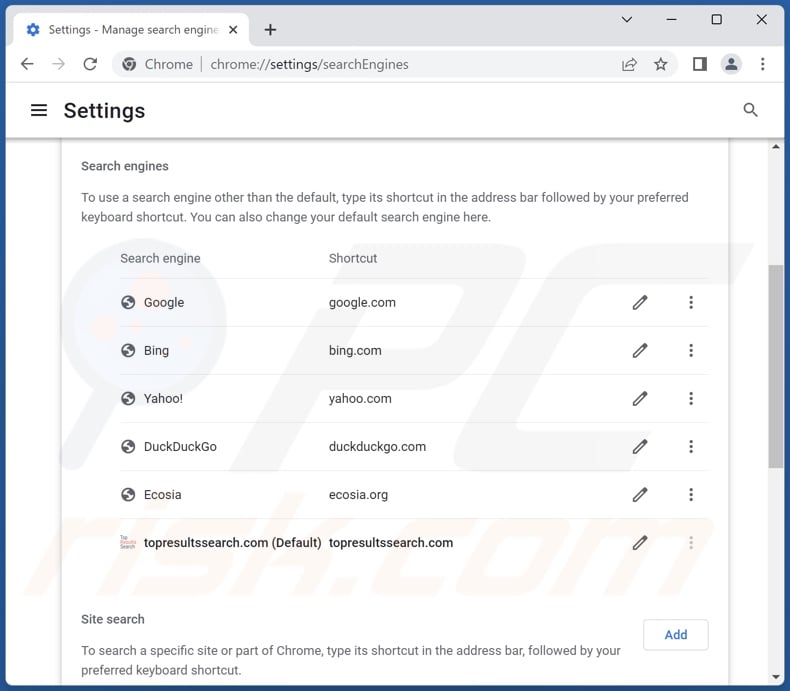Click the forward navigation arrow
This screenshot has width=790, height=691.
pyautogui.click(x=58, y=64)
